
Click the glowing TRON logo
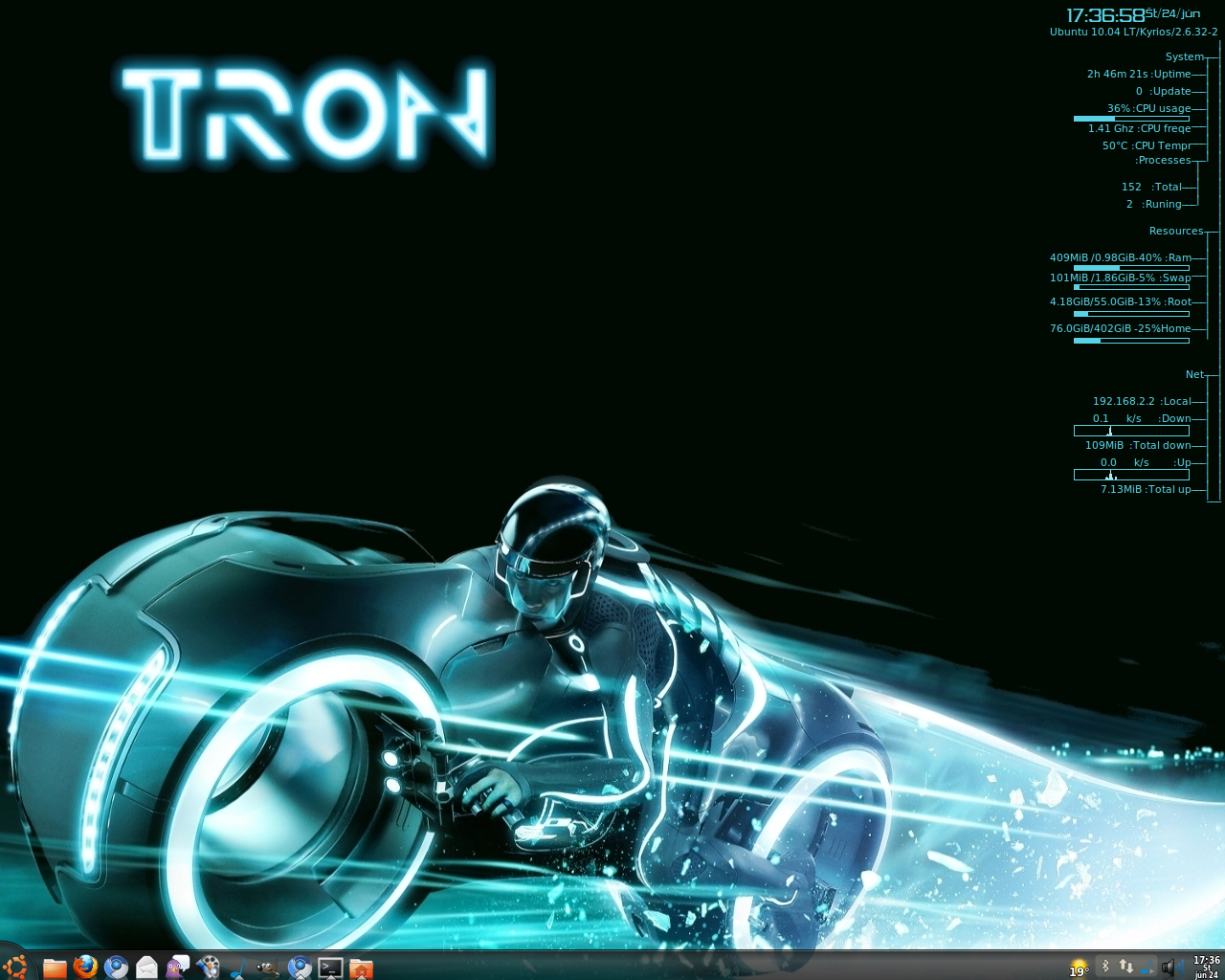[x=307, y=113]
